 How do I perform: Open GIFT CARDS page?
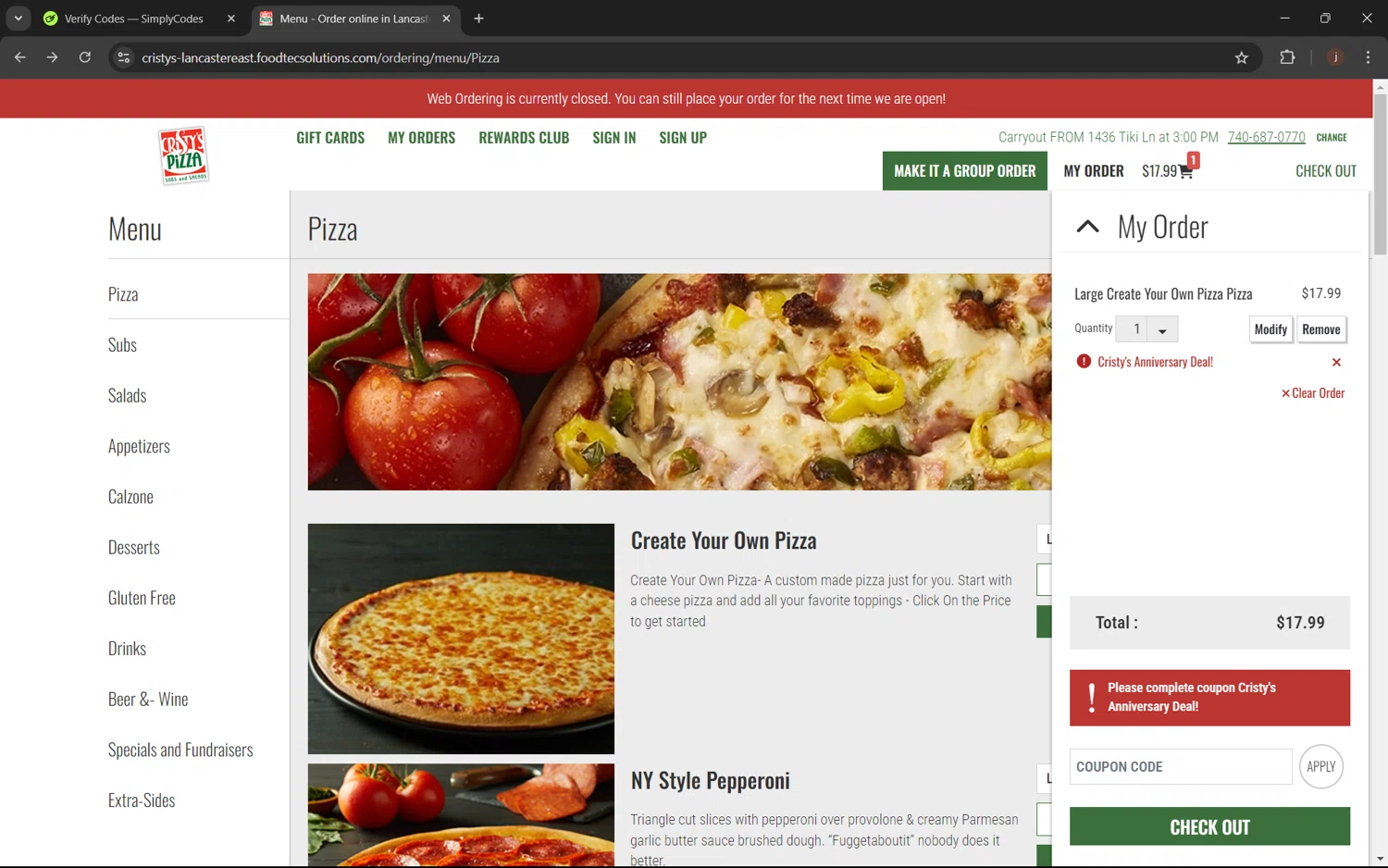[330, 138]
